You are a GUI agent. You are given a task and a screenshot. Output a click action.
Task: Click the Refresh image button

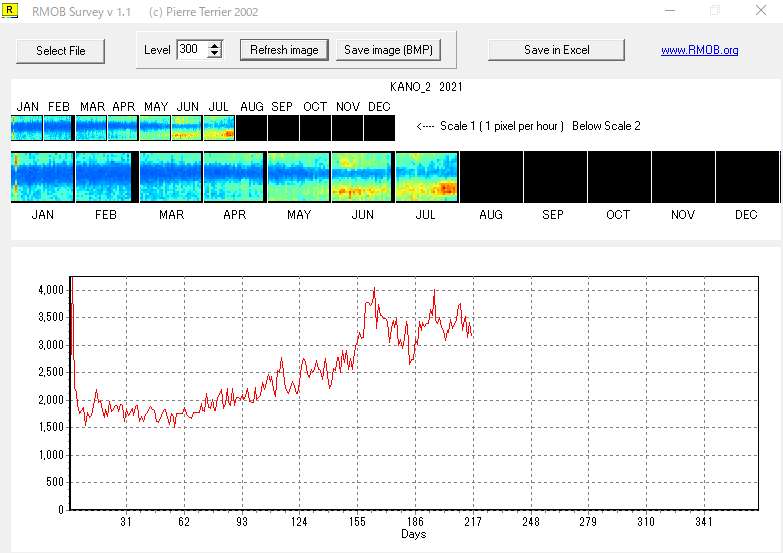(284, 50)
